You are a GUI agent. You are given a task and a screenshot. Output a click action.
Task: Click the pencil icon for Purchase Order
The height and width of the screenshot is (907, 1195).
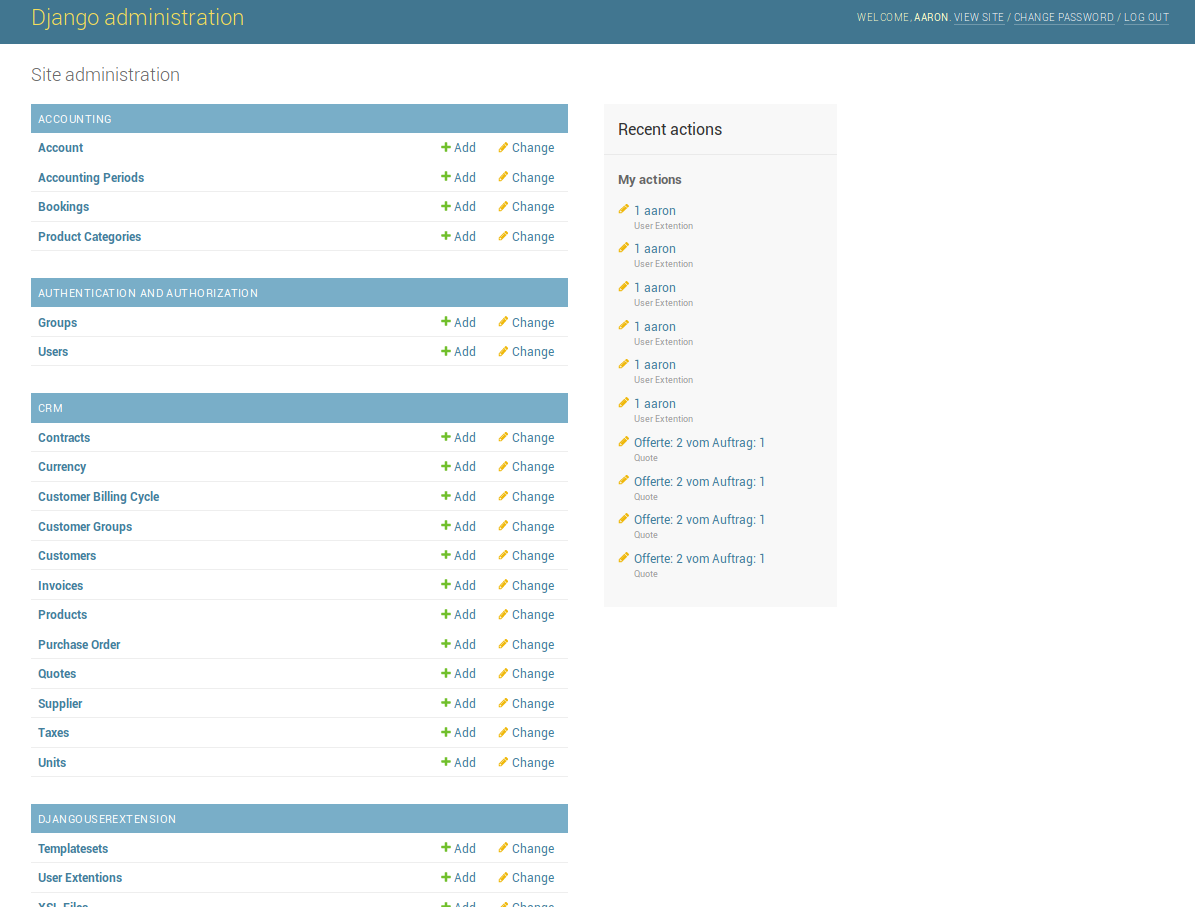click(503, 644)
